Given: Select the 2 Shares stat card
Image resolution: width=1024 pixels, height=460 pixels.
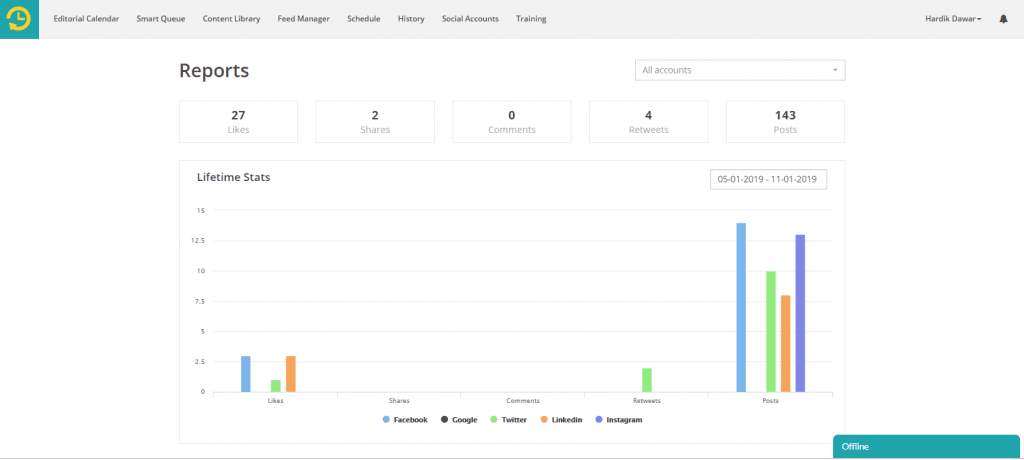Looking at the screenshot, I should (375, 122).
